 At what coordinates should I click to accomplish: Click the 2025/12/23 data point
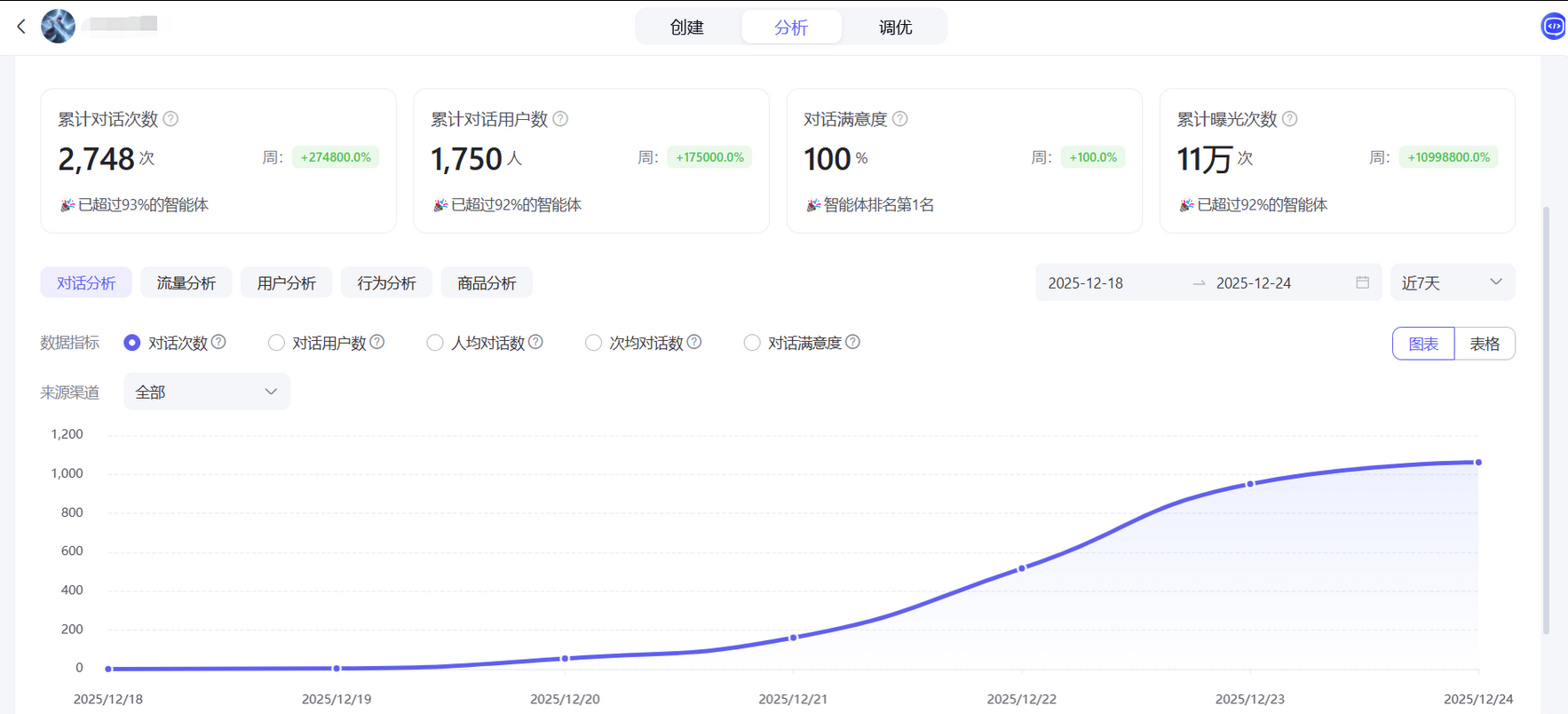(x=1250, y=484)
